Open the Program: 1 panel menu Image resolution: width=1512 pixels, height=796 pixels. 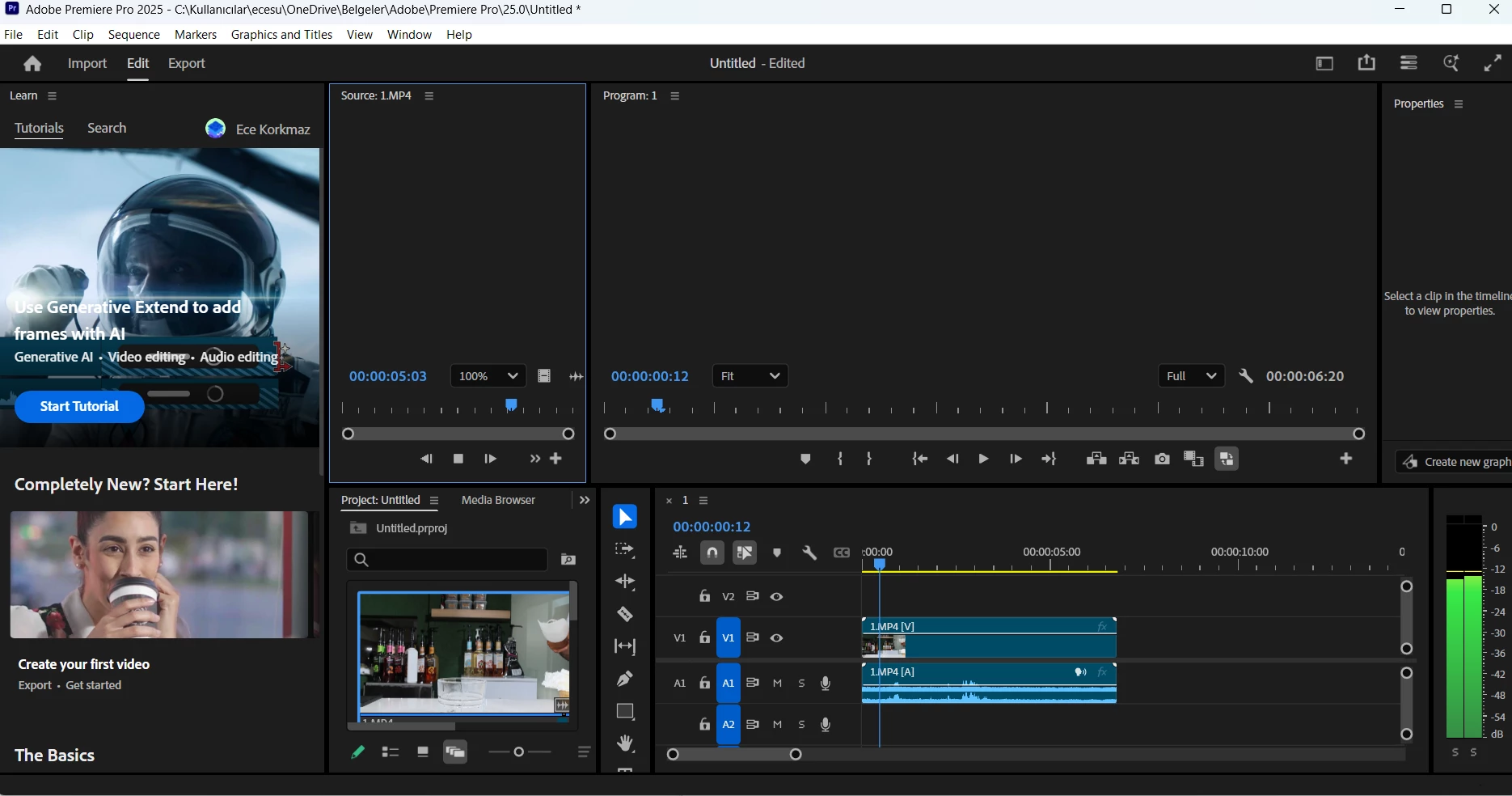click(675, 96)
